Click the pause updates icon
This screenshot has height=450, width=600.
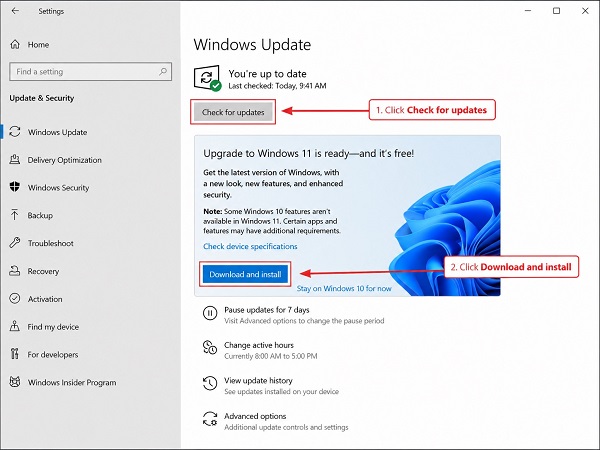pyautogui.click(x=210, y=313)
